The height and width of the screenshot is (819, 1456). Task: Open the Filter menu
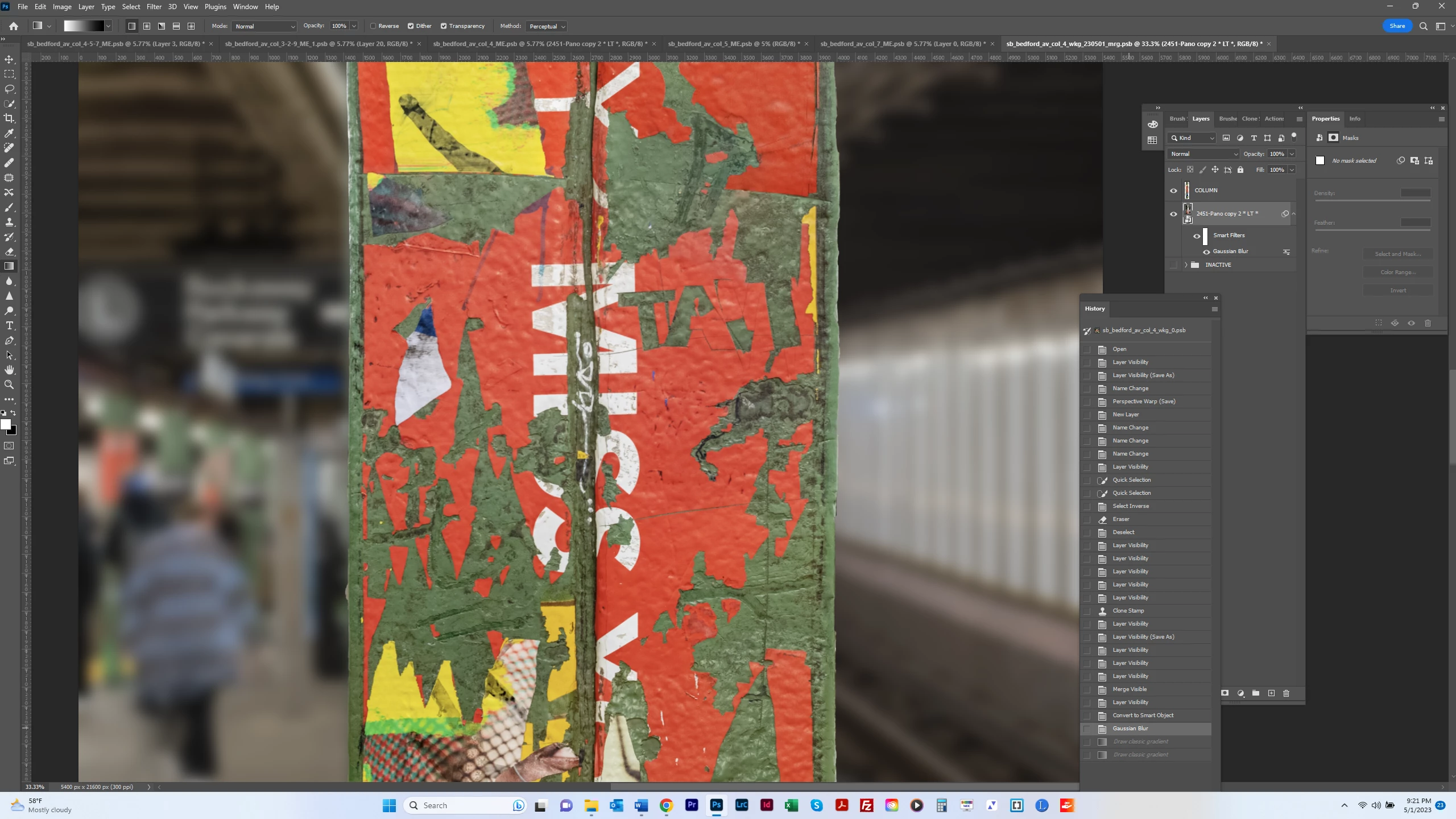pos(154,7)
